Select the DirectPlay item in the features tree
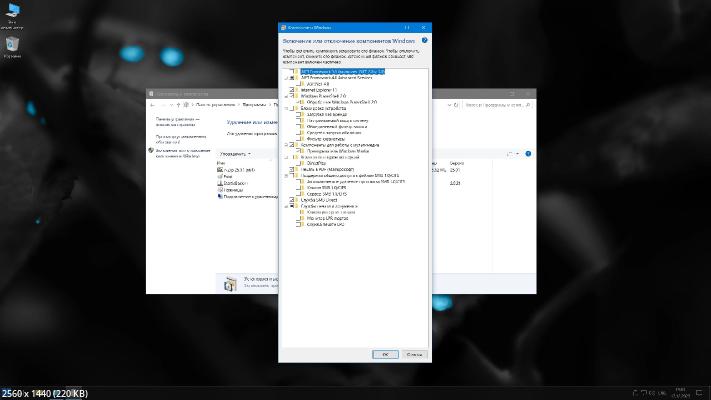Viewport: 711px width, 400px height. point(310,164)
